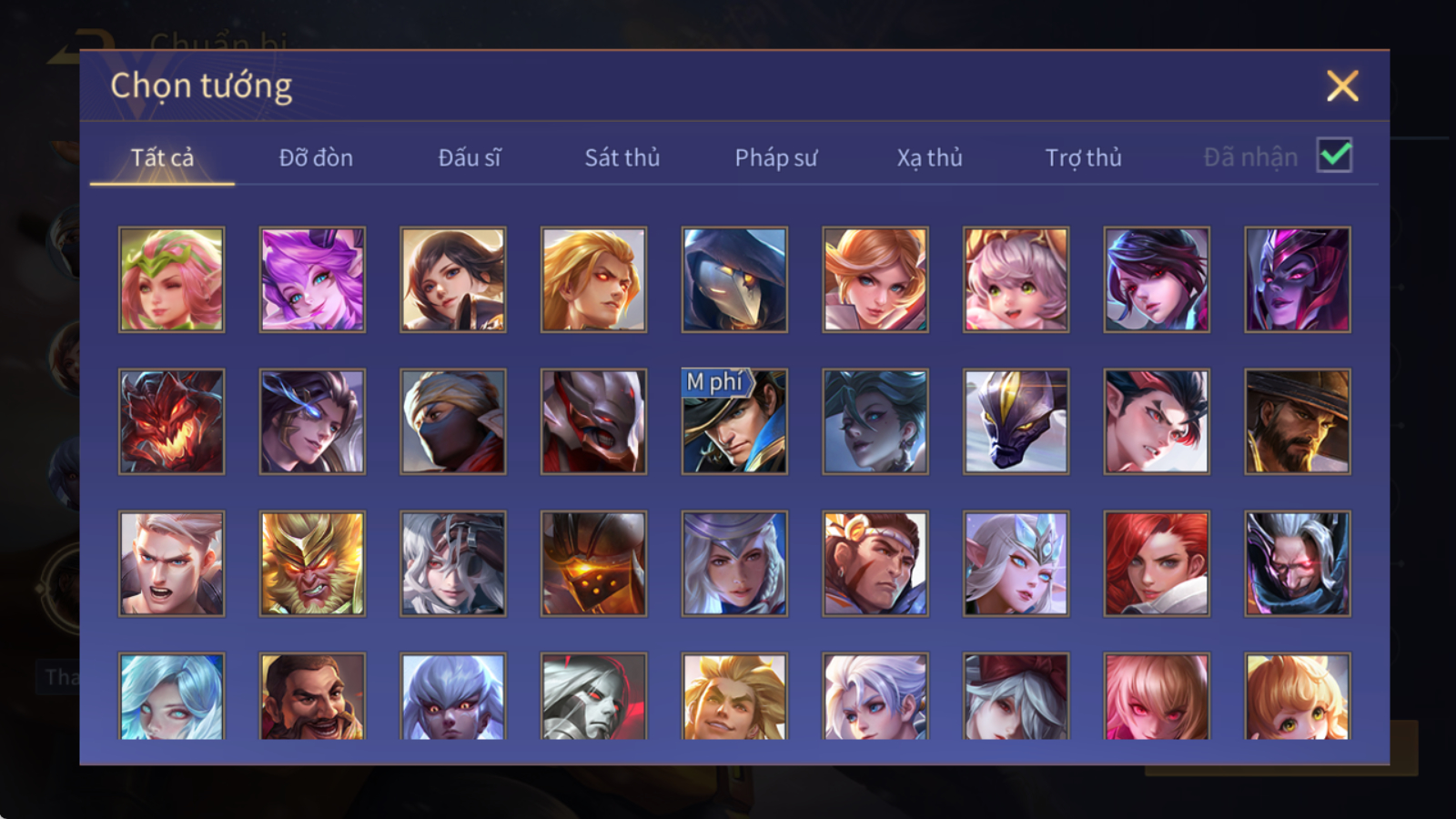Select the blonde long-haired red-eyed hero
This screenshot has width=1456, height=819.
(593, 279)
